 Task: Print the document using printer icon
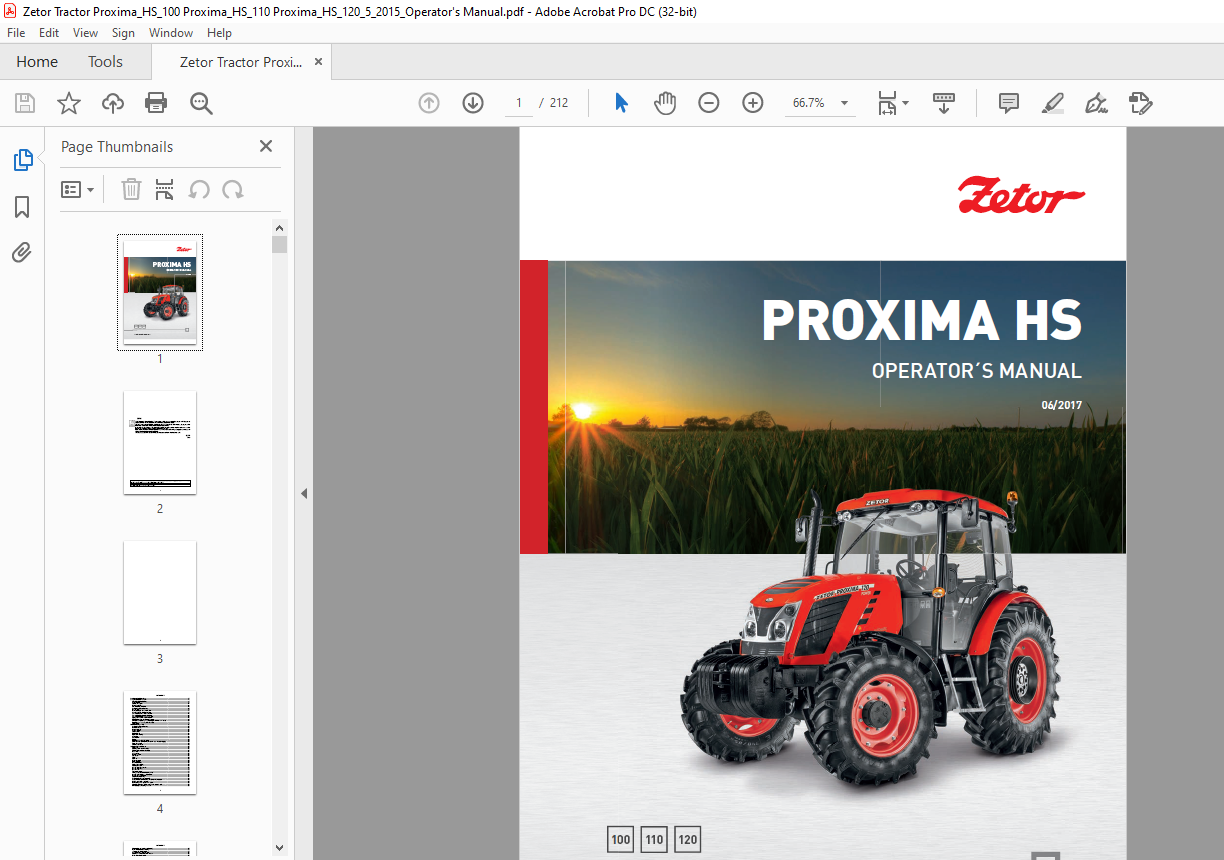point(156,103)
